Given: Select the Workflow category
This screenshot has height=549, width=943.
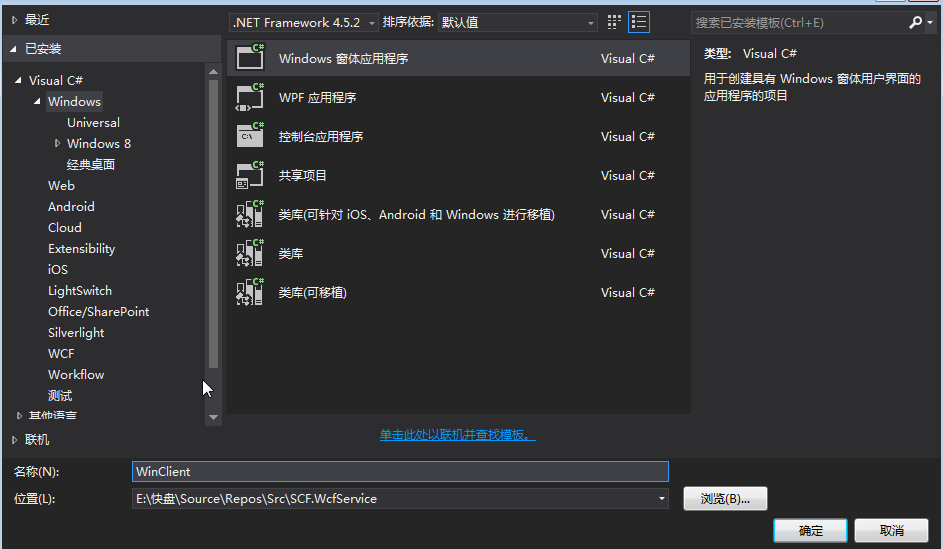Looking at the screenshot, I should (x=76, y=375).
